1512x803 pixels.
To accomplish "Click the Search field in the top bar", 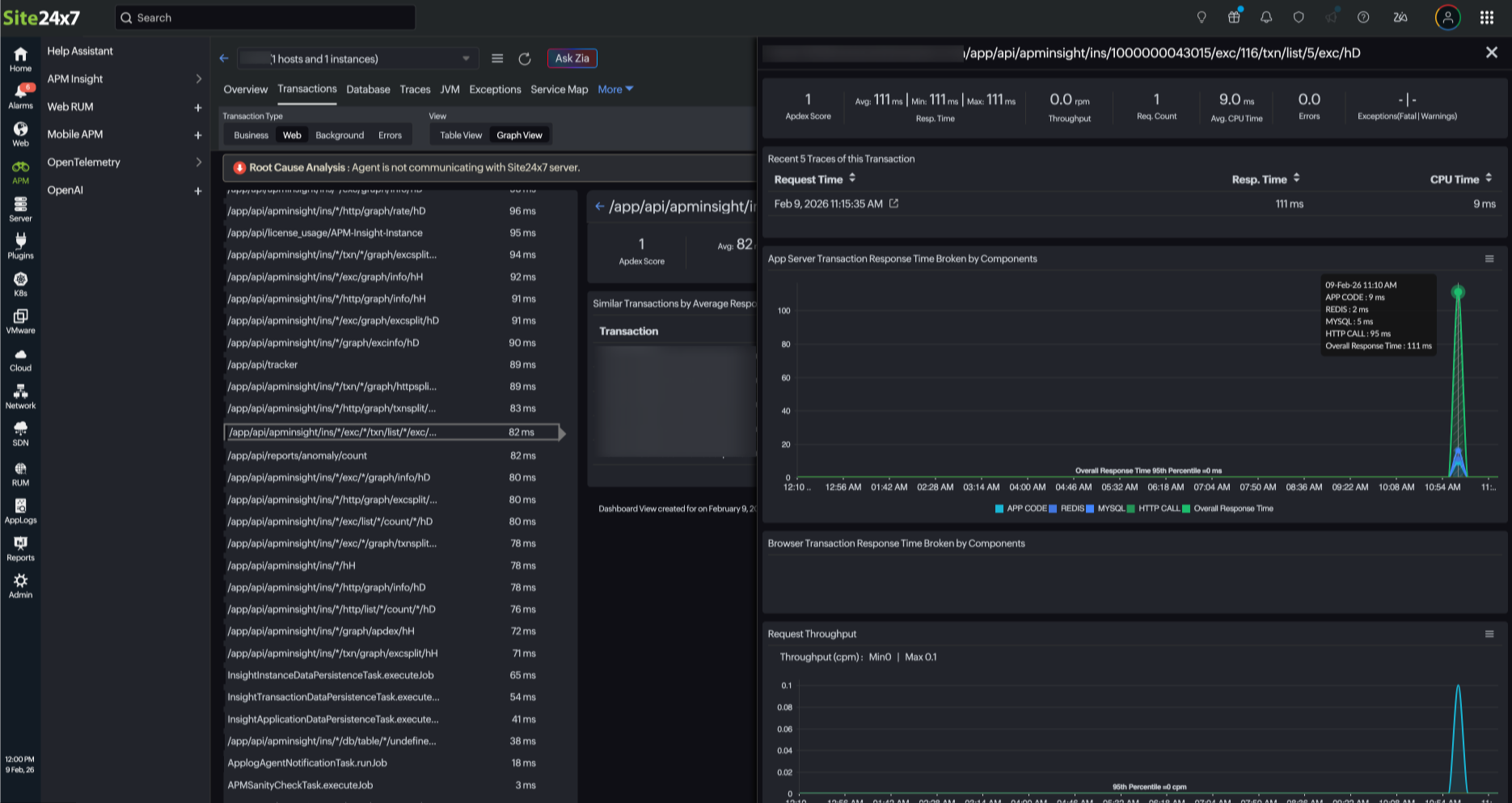I will pyautogui.click(x=265, y=17).
